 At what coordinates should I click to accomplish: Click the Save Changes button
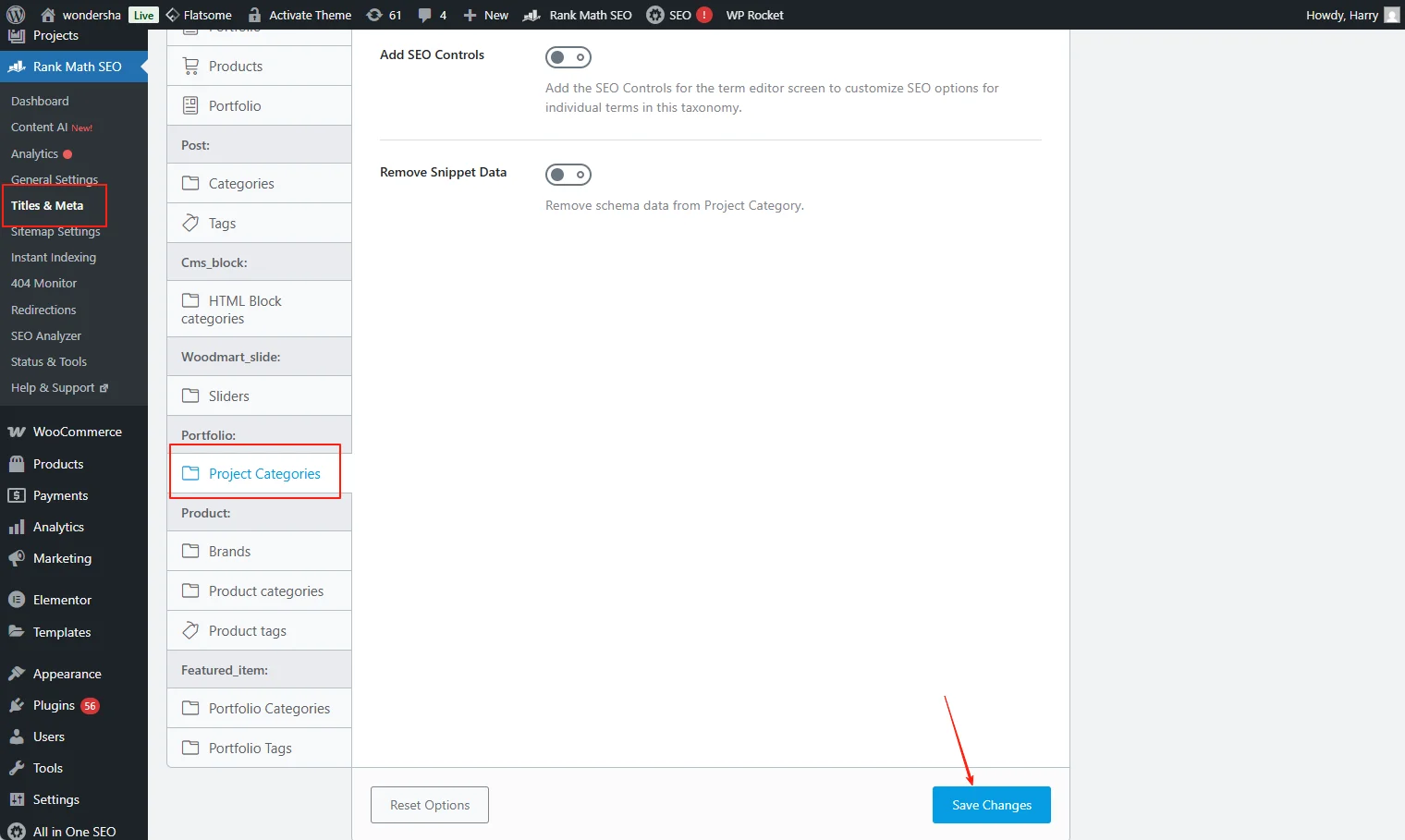991,805
